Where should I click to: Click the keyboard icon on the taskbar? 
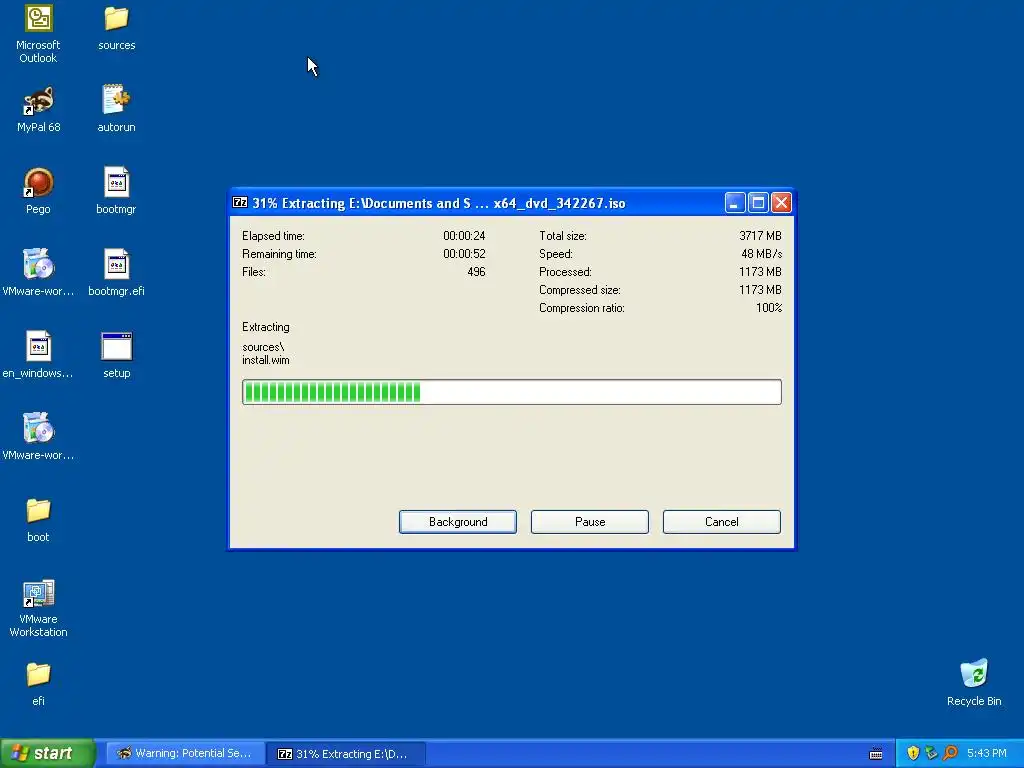point(876,754)
